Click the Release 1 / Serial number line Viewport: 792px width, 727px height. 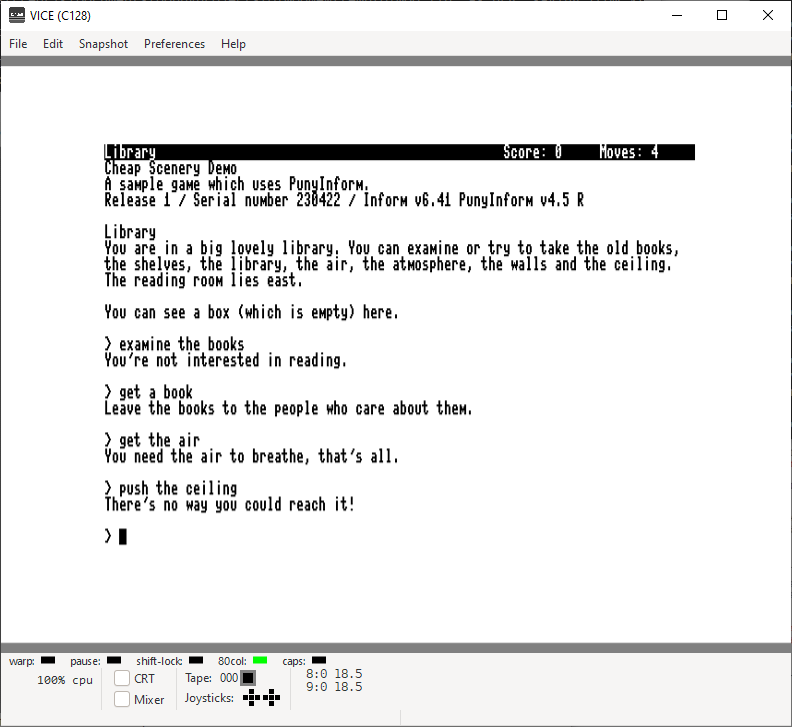pos(344,200)
